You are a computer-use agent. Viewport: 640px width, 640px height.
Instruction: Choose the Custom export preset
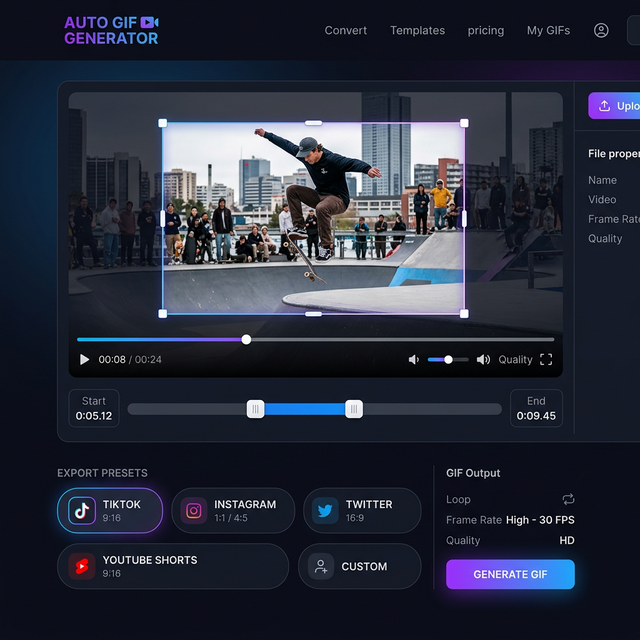360,566
